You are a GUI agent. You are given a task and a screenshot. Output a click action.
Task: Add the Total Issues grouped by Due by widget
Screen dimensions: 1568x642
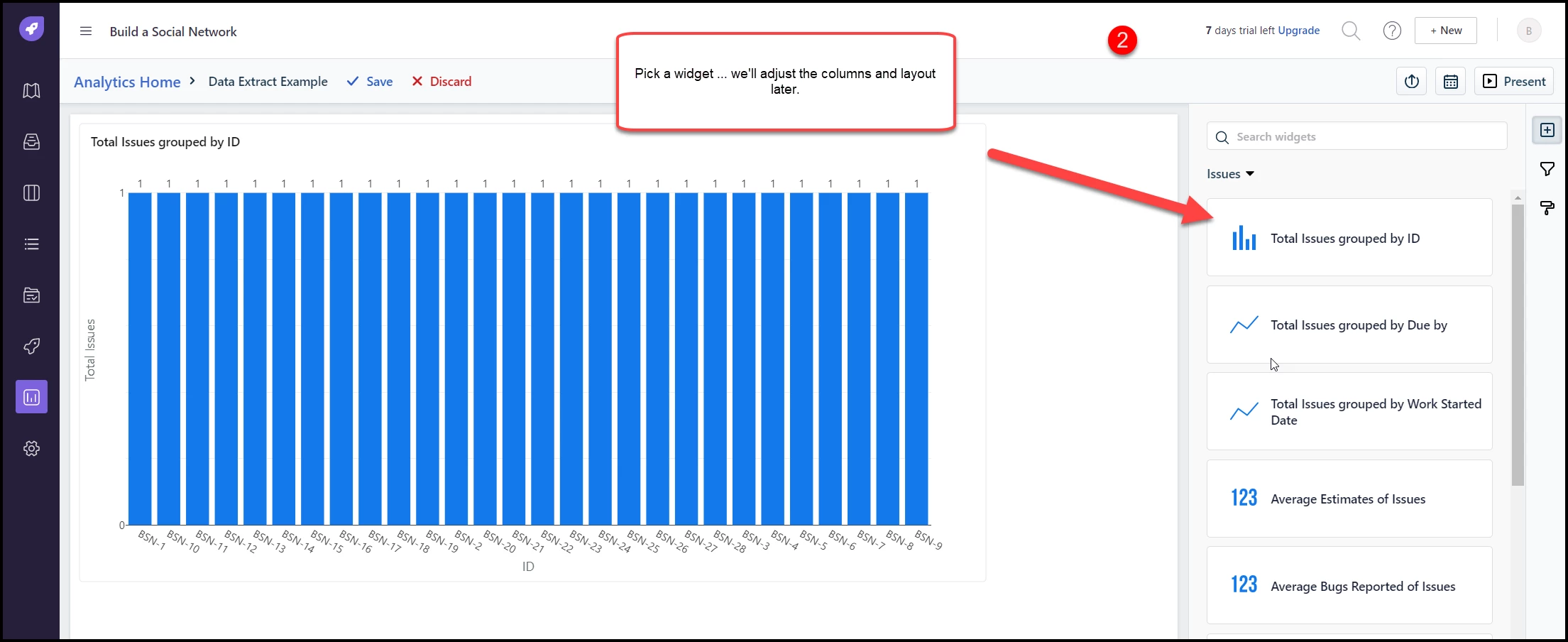(x=1349, y=325)
